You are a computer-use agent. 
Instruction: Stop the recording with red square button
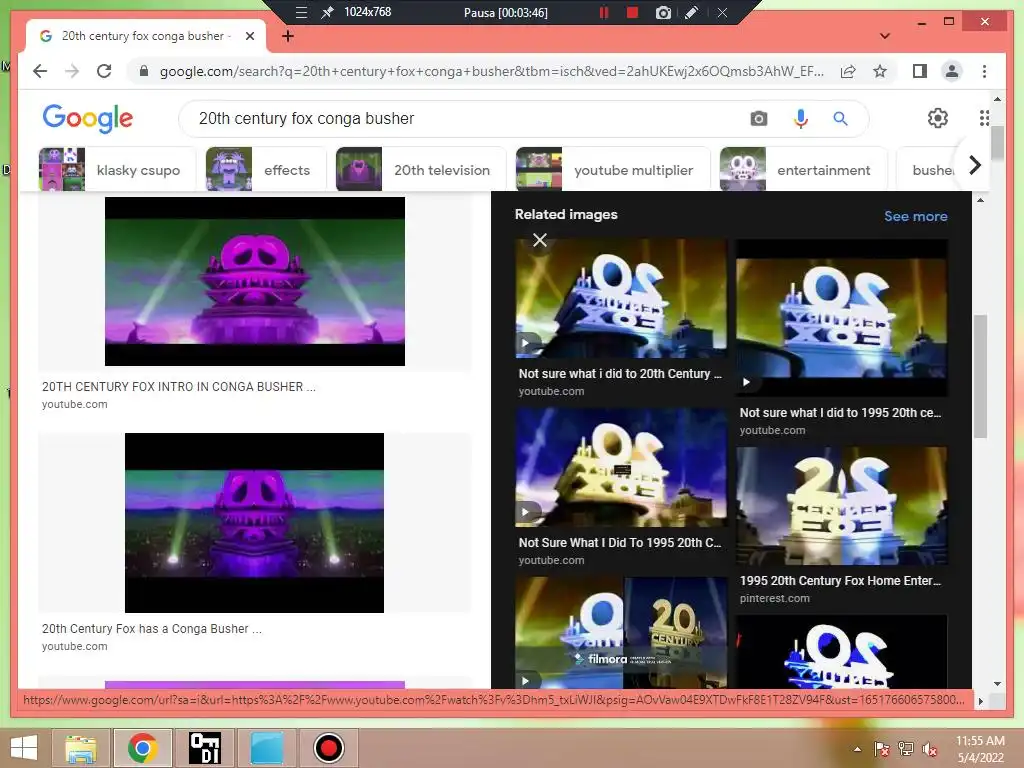(632, 12)
